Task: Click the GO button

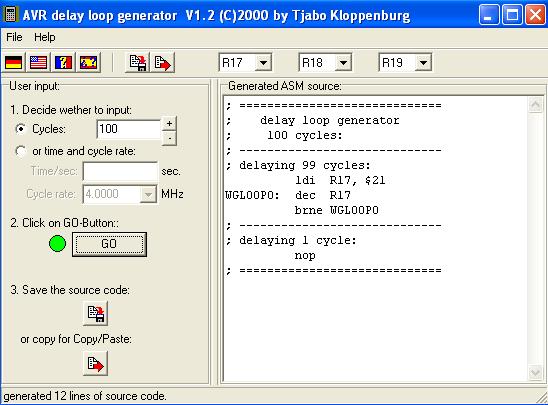Action: click(109, 244)
